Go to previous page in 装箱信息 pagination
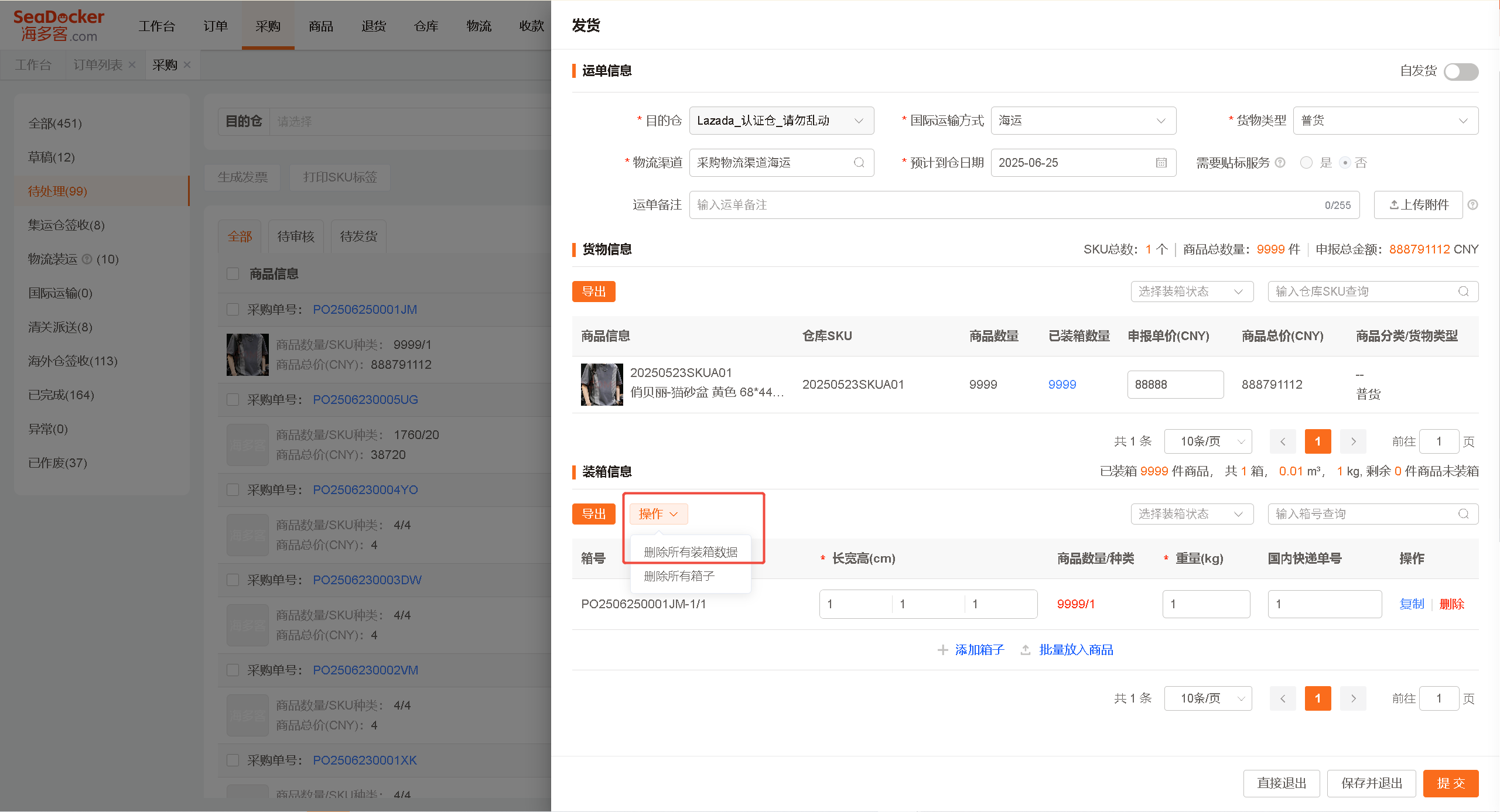 pos(1283,698)
